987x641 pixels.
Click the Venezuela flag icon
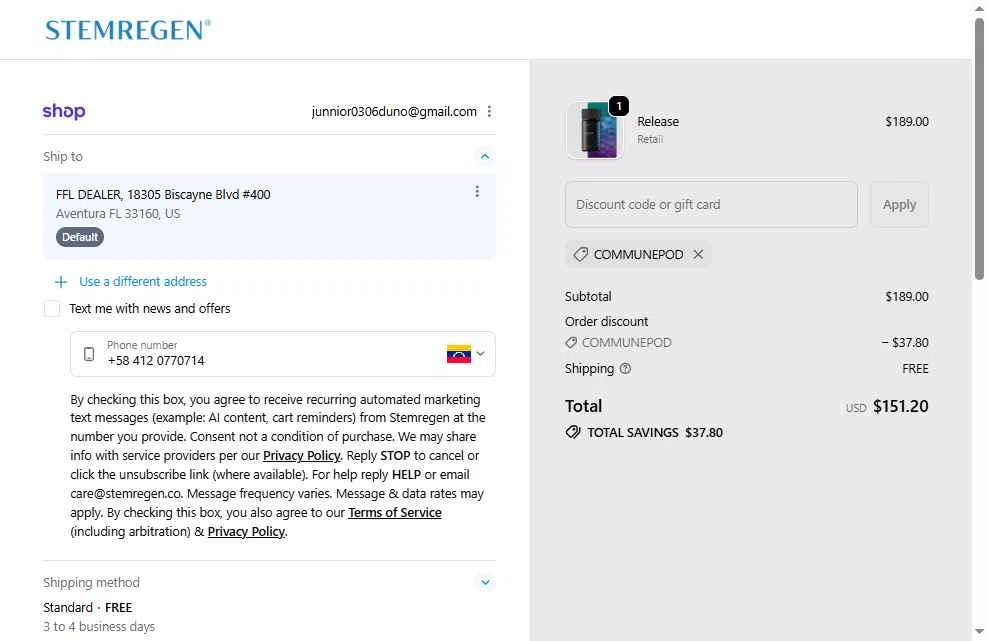coord(459,354)
